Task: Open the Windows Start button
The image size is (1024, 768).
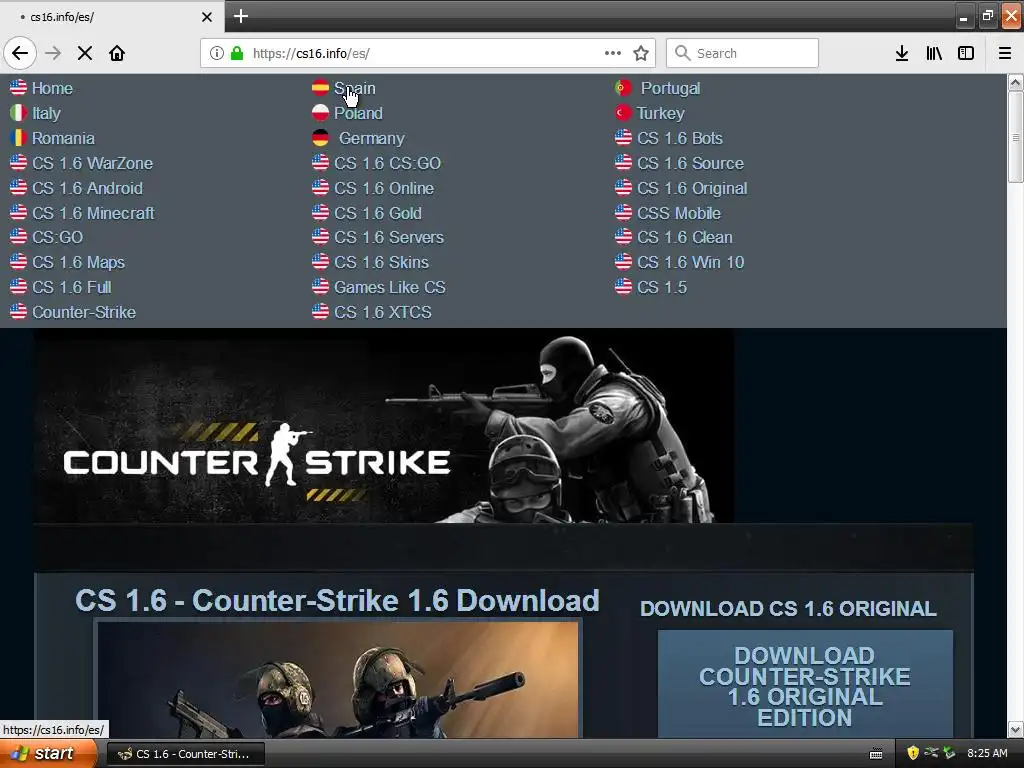Action: [x=49, y=754]
